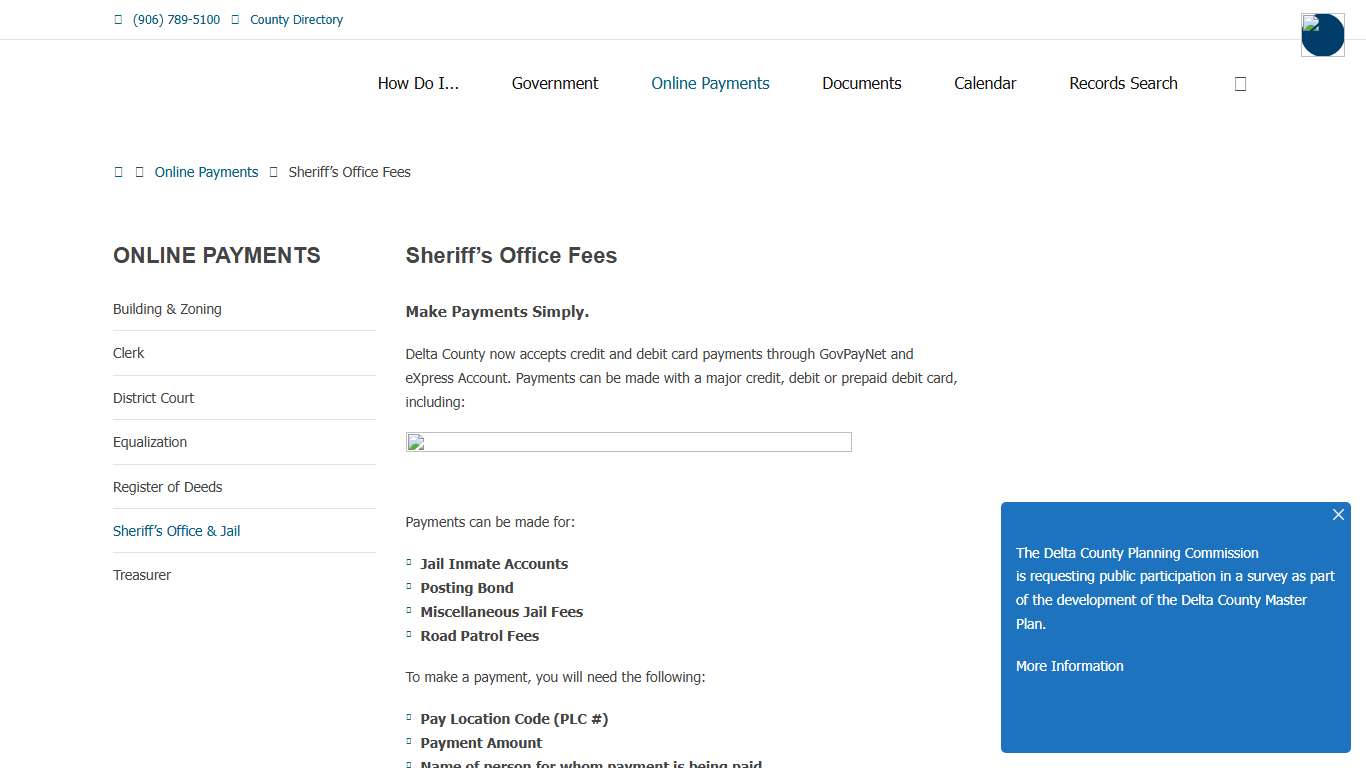Click the home icon in the breadcrumb
1366x768 pixels.
(118, 171)
